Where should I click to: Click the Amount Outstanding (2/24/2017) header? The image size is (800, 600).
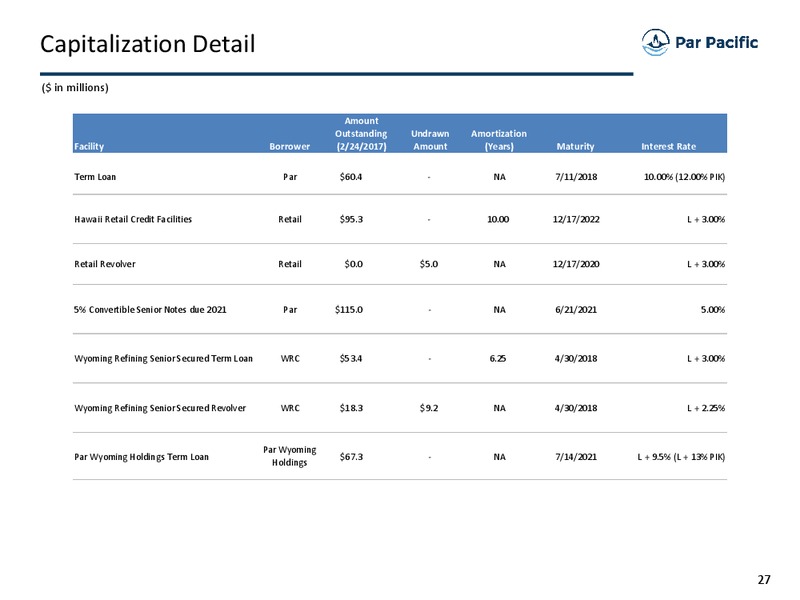click(361, 134)
